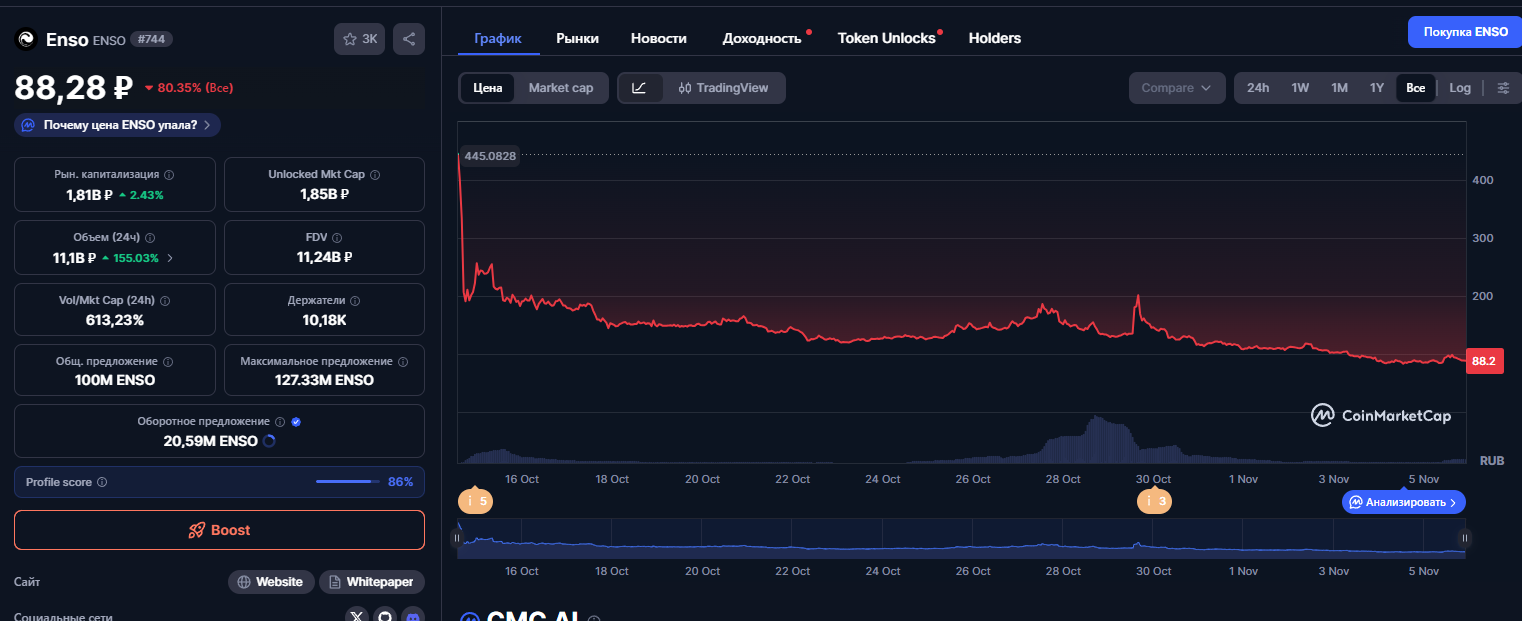Open the TradingView candlestick chart view
The height and width of the screenshot is (621, 1522).
pyautogui.click(x=720, y=88)
